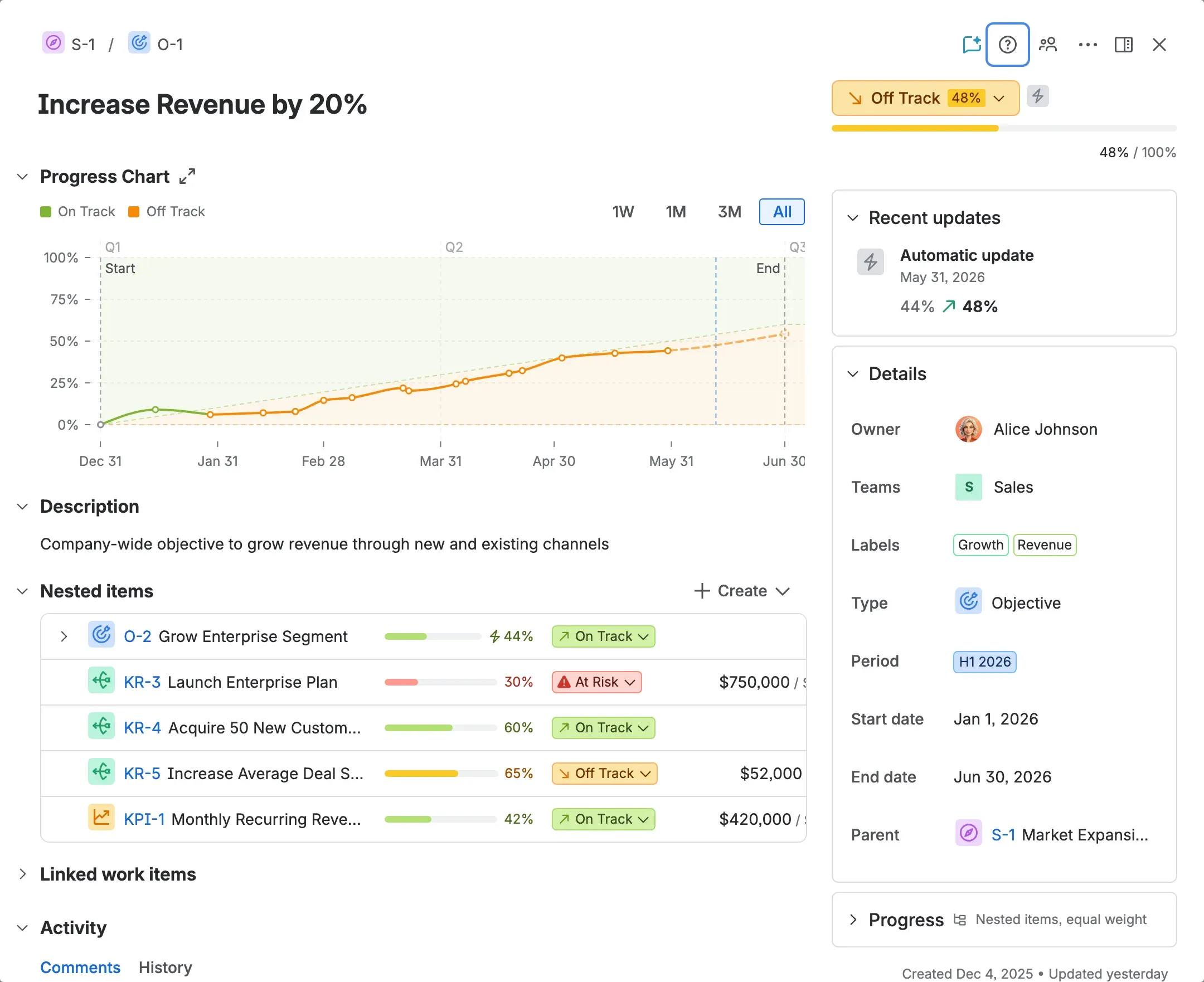Image resolution: width=1204 pixels, height=982 pixels.
Task: Open the followers people icon
Action: (x=1047, y=44)
